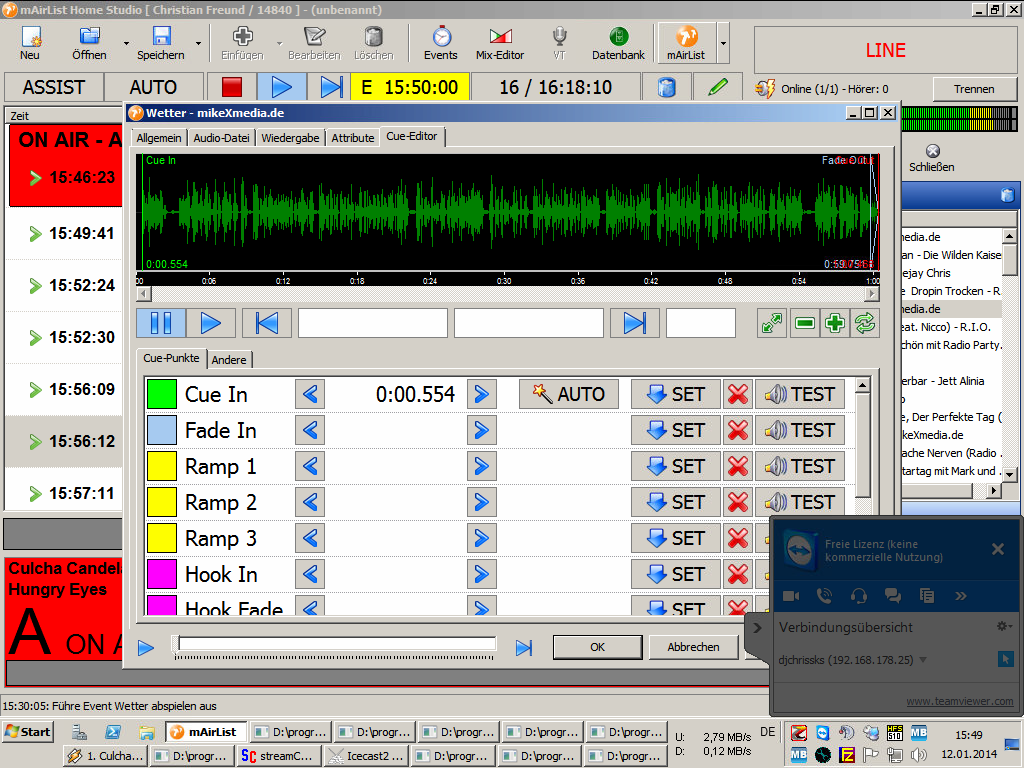Click the Cue-Editor waveform display

[508, 212]
